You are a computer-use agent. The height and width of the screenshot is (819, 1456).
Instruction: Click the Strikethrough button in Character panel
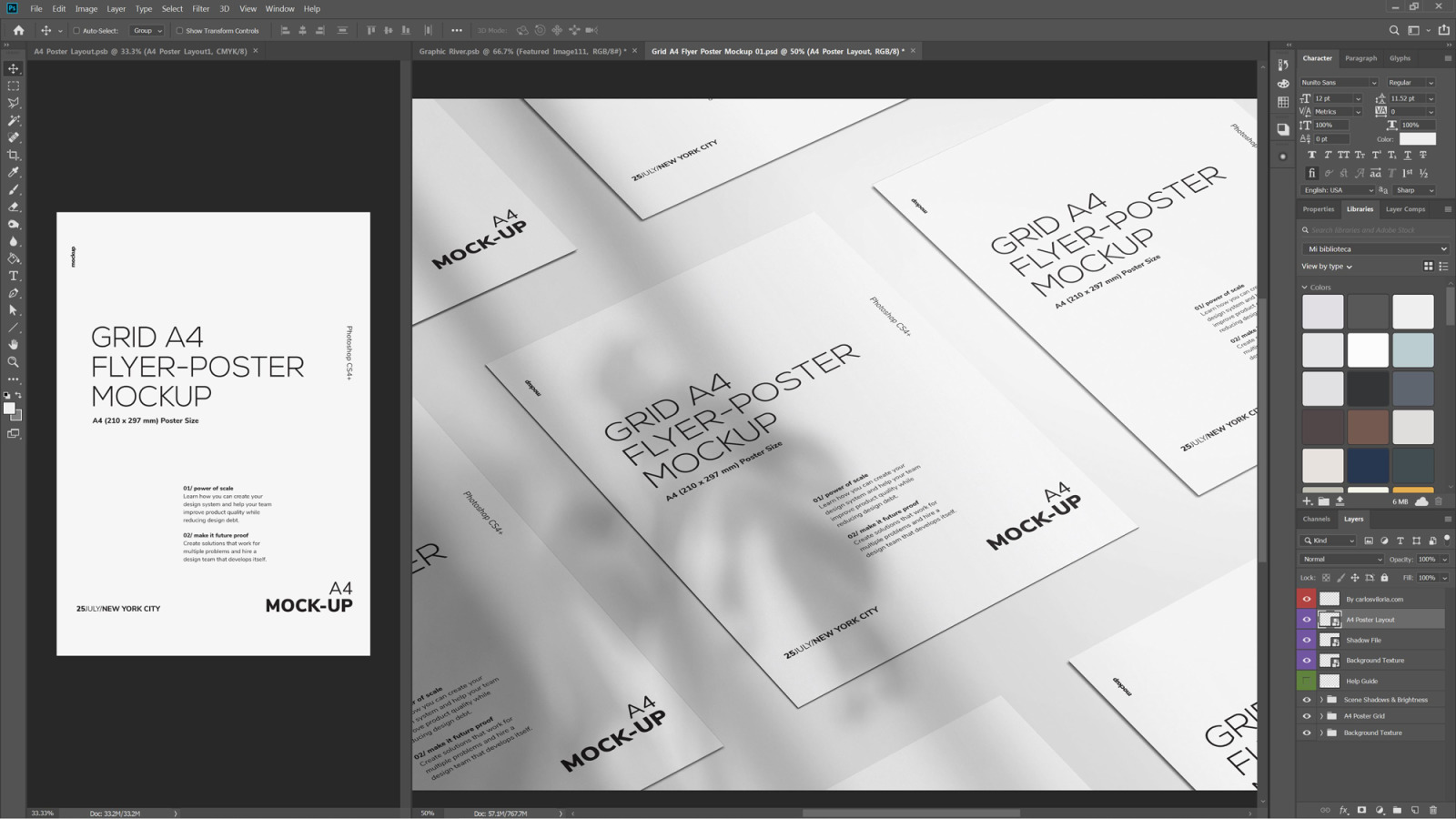click(1423, 155)
